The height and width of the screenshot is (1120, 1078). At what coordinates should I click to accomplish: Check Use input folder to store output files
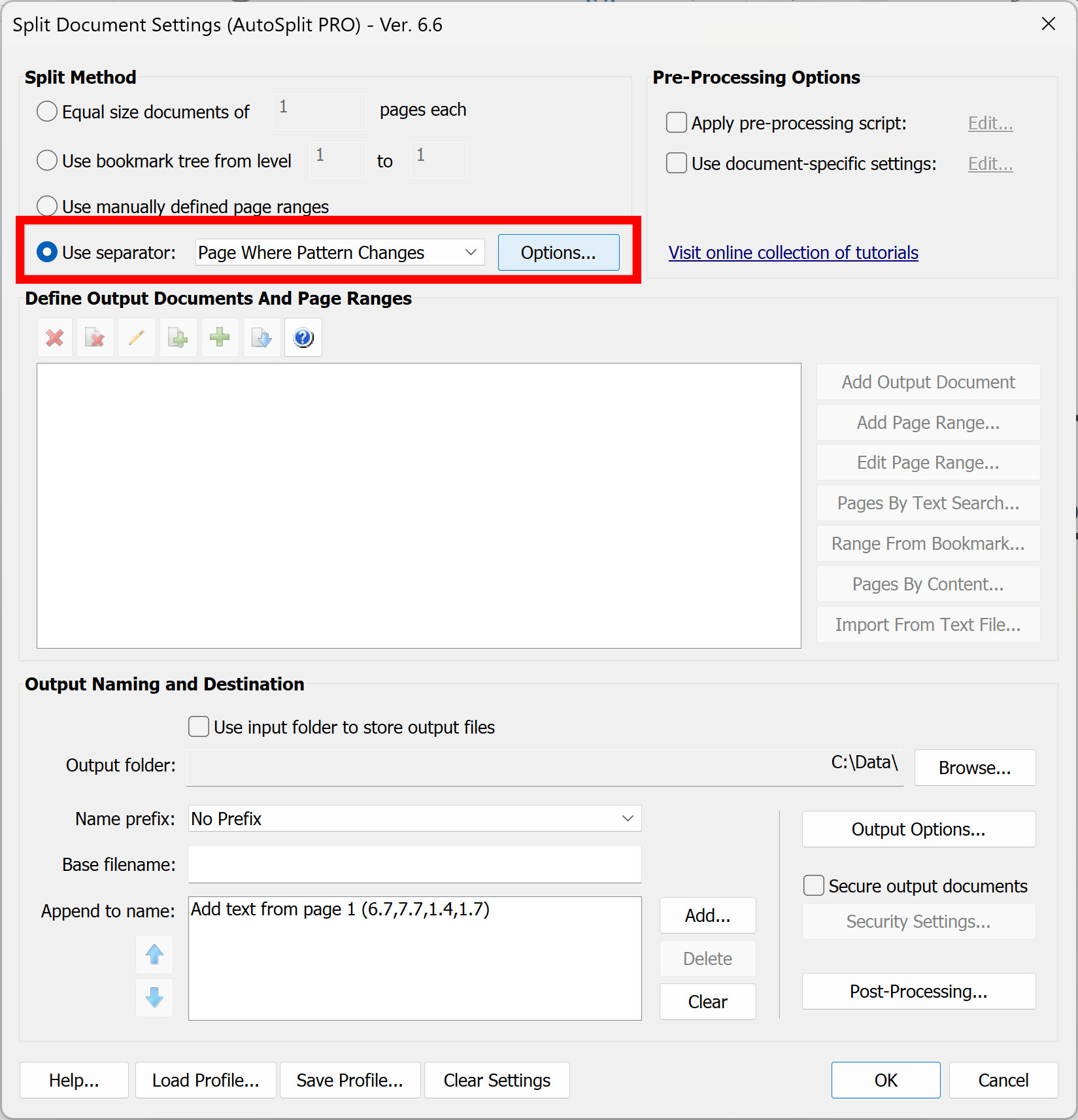click(198, 726)
